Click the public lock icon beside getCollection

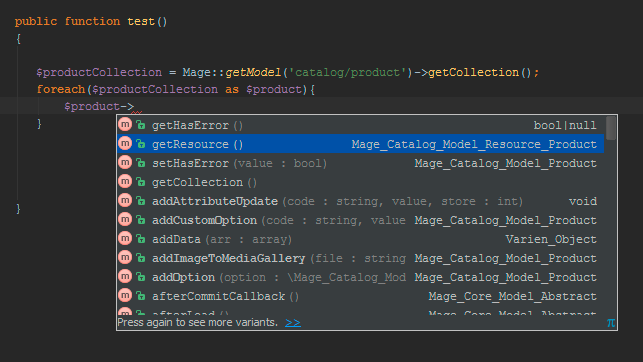point(141,182)
